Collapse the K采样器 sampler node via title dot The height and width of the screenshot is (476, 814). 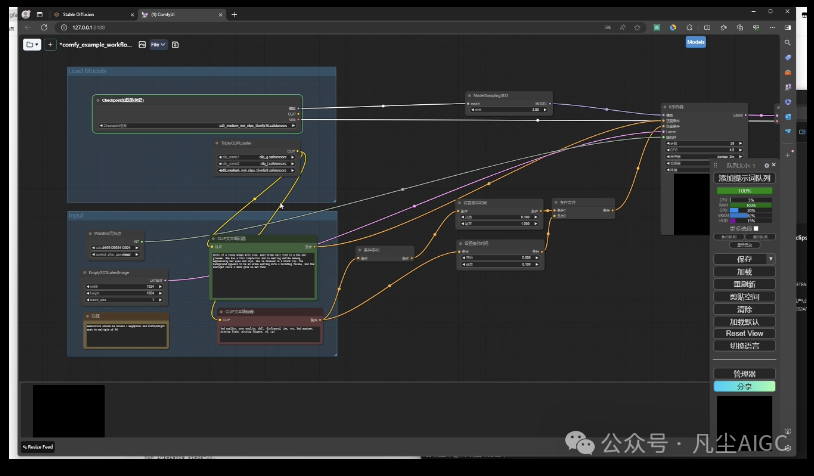[x=665, y=107]
